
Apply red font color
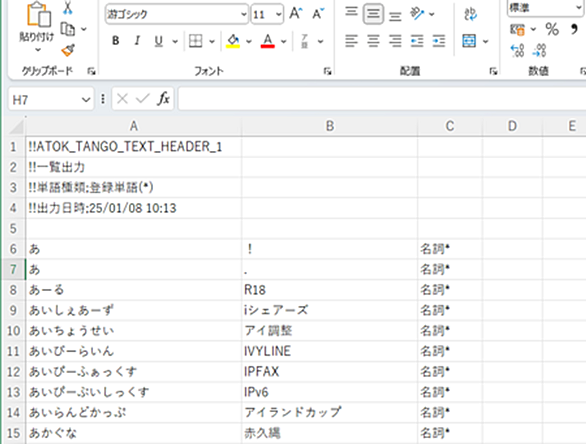pos(268,41)
